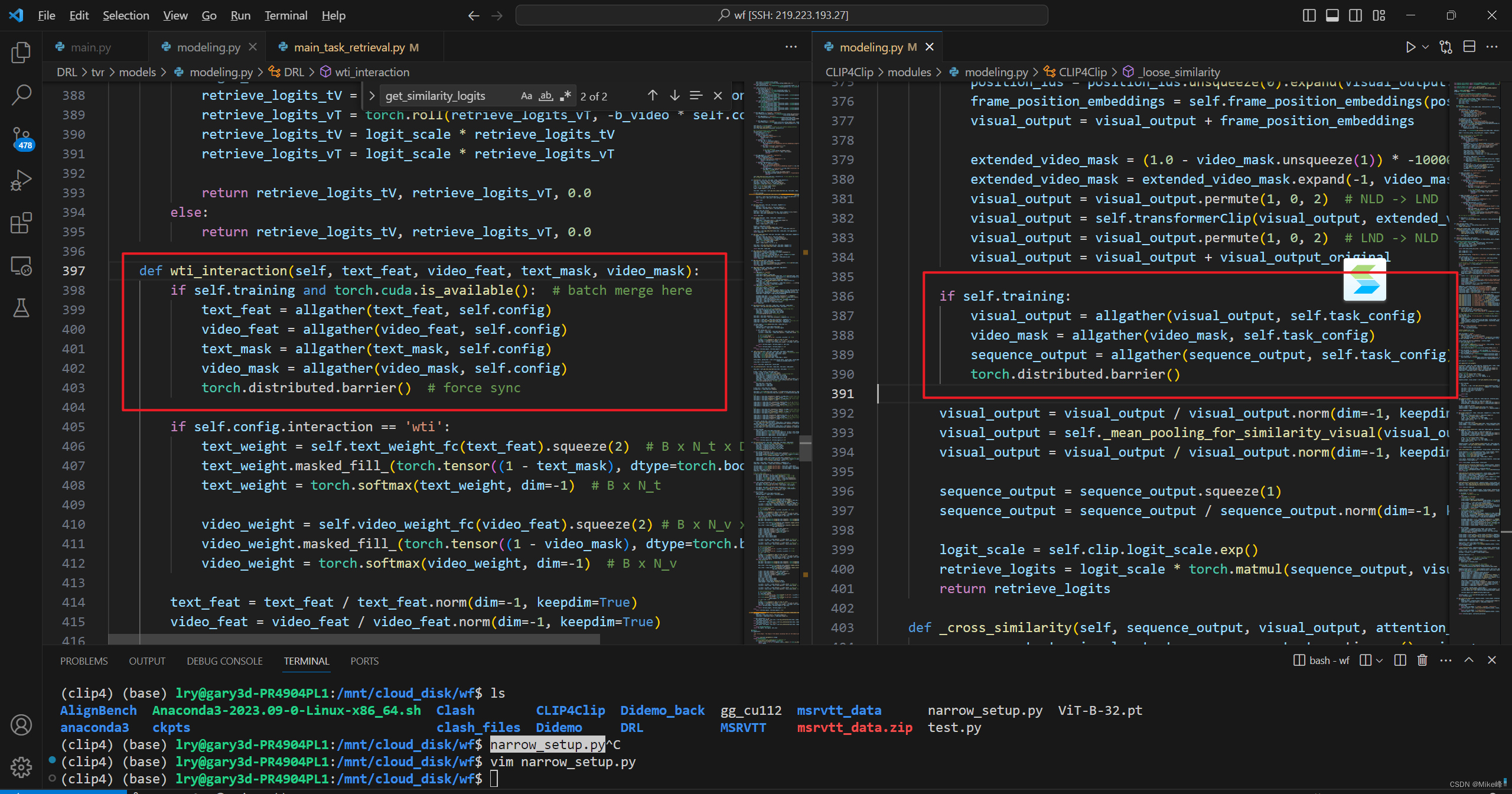Select modules folder in right breadcrumb
This screenshot has height=794, width=1512.
[x=909, y=72]
